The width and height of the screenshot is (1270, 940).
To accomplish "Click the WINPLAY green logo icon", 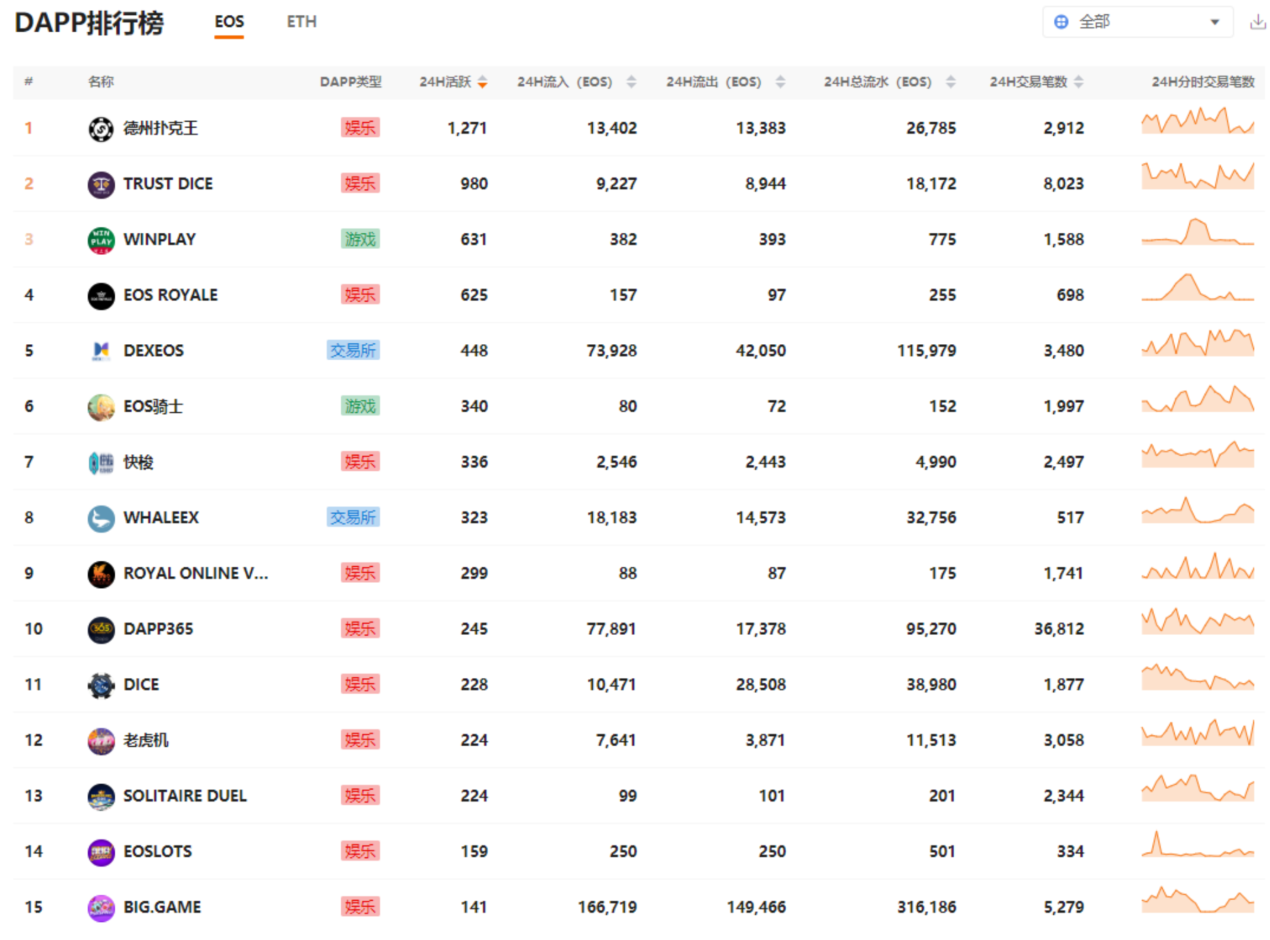I will pyautogui.click(x=101, y=240).
